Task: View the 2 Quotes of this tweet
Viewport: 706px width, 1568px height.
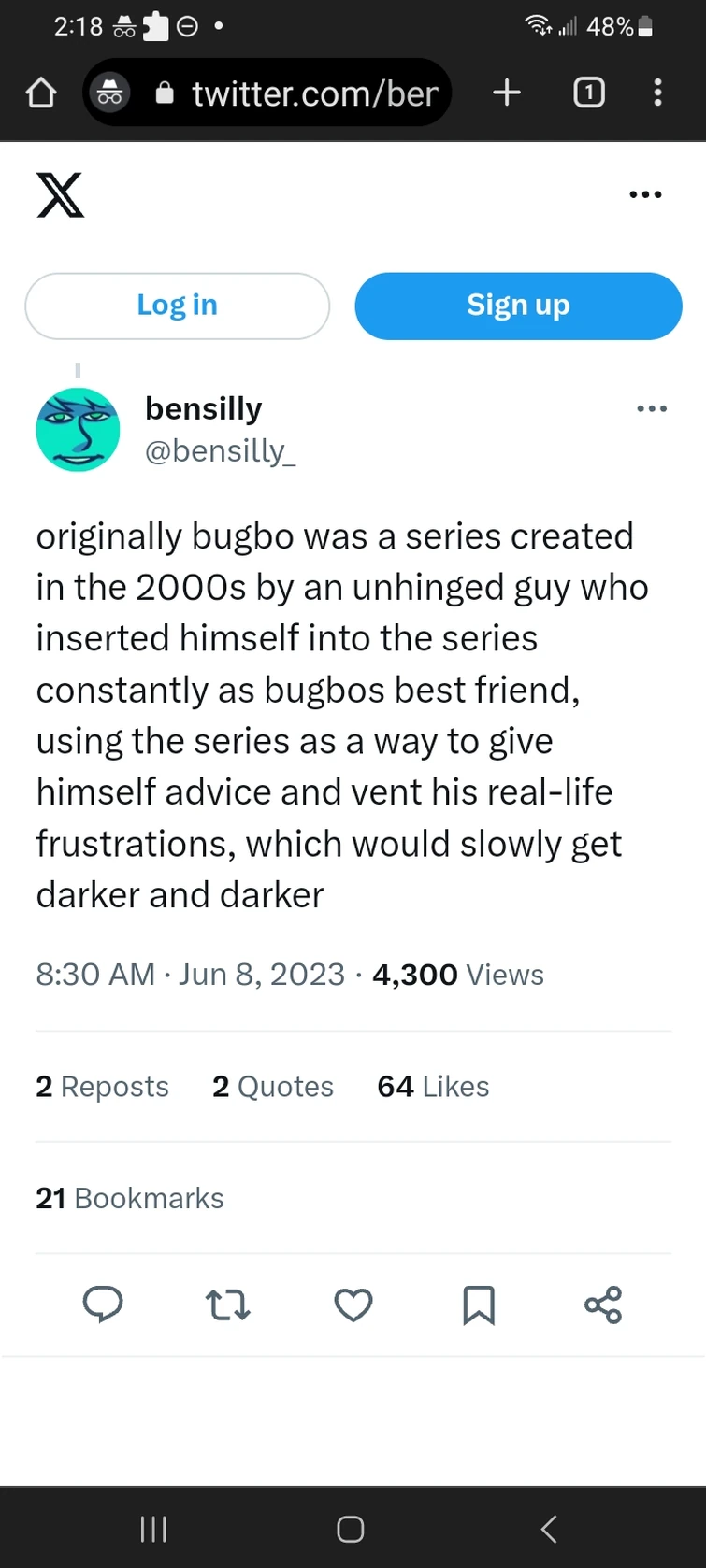Action: click(x=272, y=1086)
